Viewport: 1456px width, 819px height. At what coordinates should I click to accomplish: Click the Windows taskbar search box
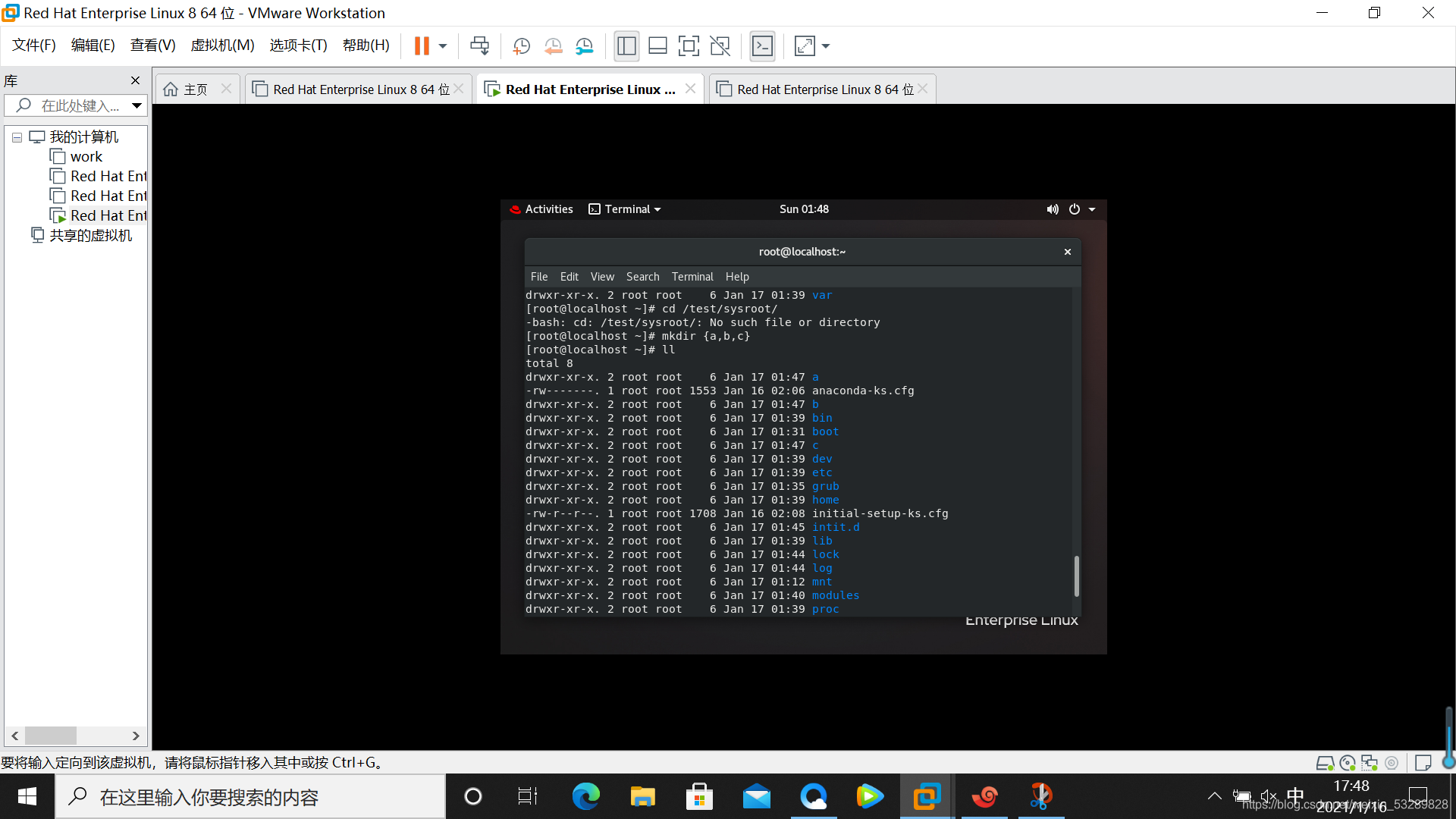pyautogui.click(x=250, y=796)
